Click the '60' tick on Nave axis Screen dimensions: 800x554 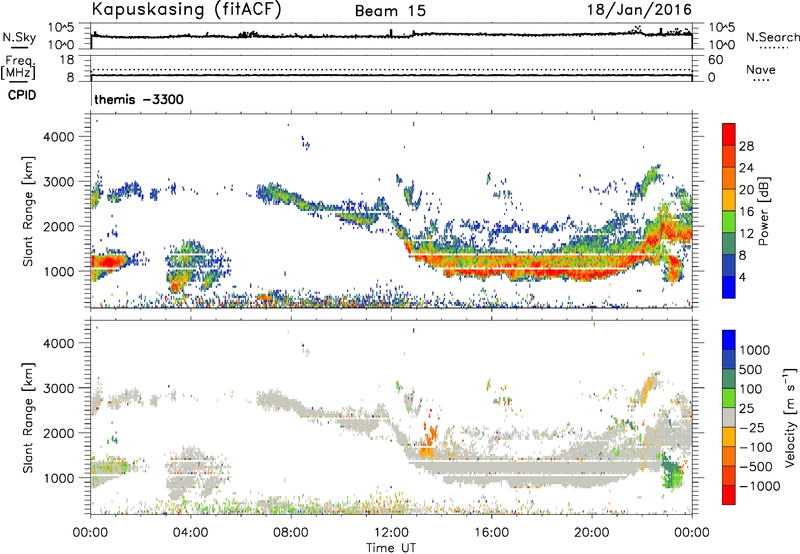click(x=715, y=60)
